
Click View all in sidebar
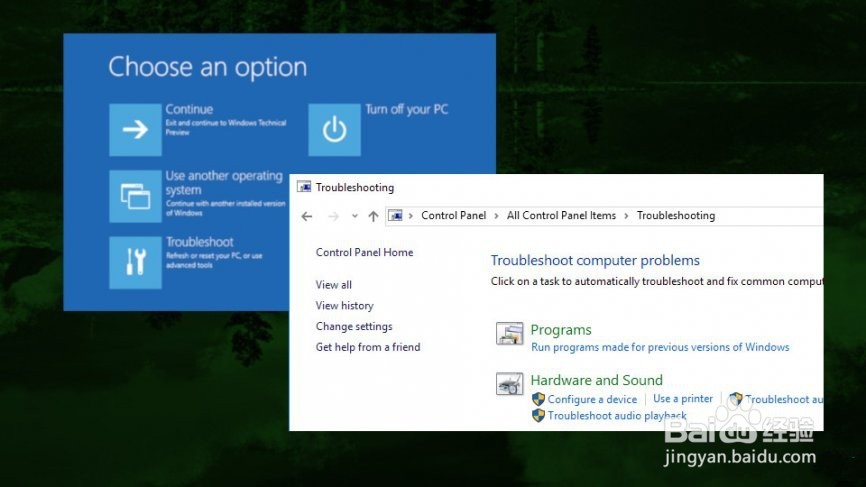point(334,285)
